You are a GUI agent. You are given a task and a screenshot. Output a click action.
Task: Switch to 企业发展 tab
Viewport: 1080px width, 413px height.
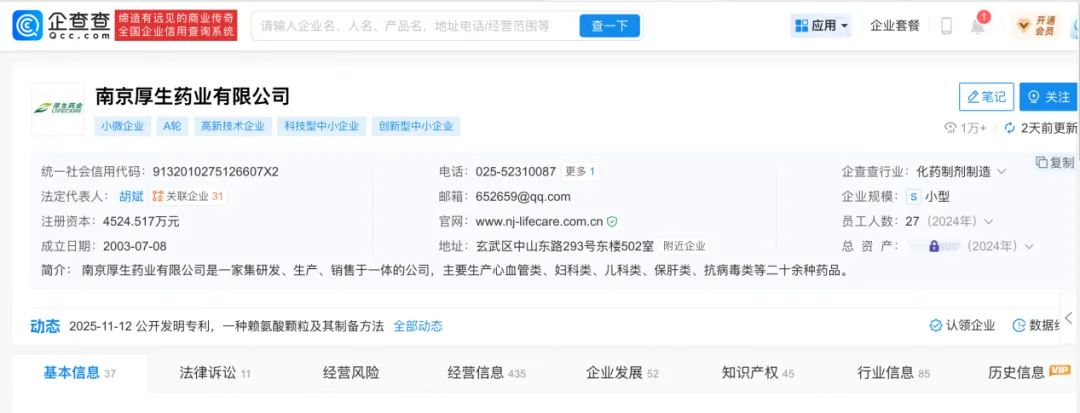[623, 373]
